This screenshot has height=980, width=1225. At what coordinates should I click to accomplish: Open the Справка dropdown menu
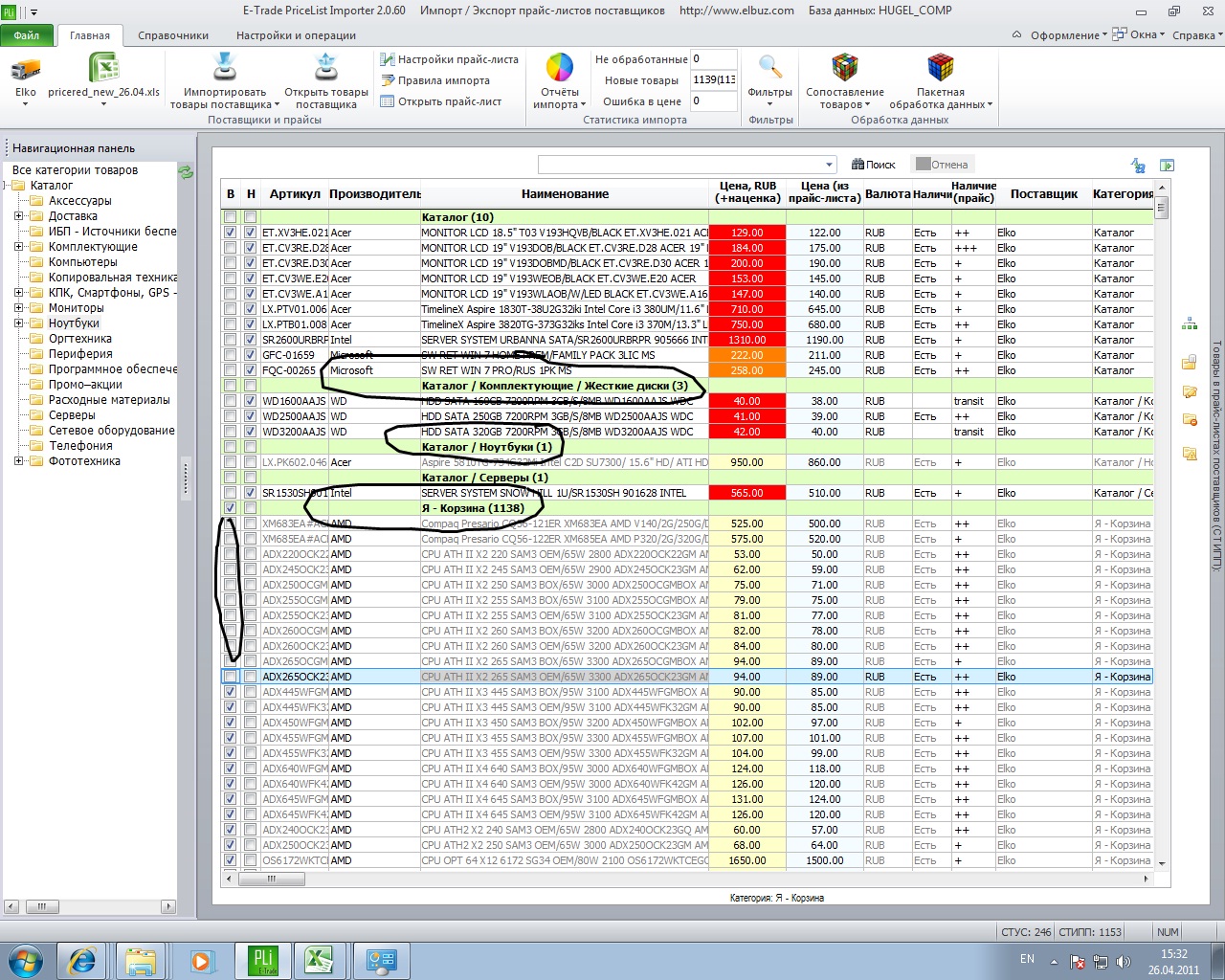click(1197, 35)
